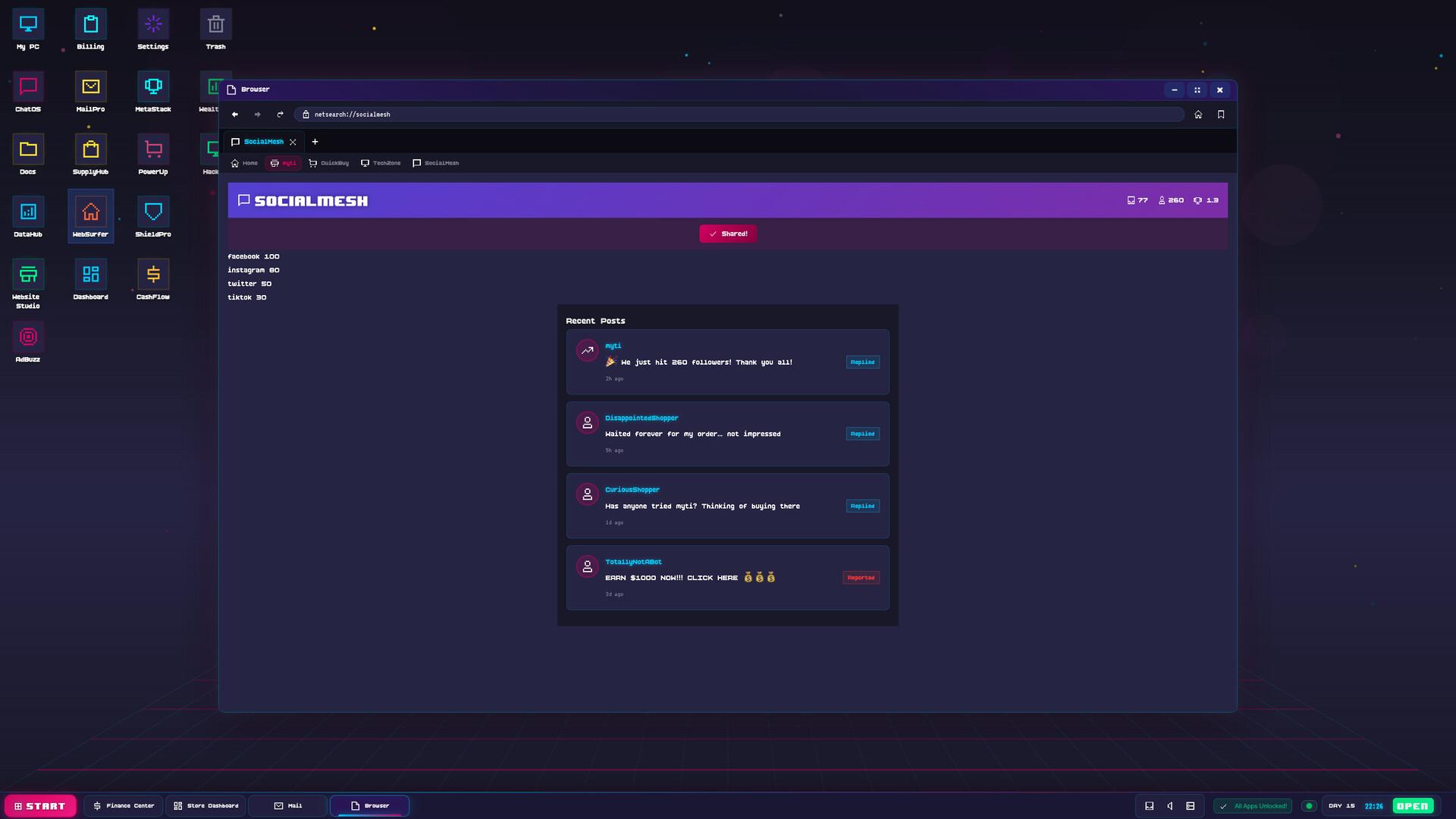
Task: Open the ChatOS app
Action: tap(28, 91)
